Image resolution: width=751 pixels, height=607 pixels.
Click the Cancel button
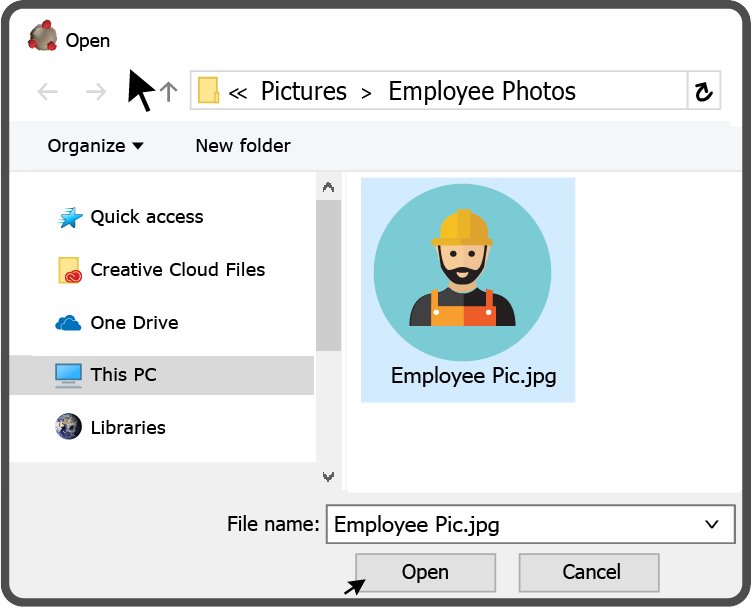tap(589, 573)
